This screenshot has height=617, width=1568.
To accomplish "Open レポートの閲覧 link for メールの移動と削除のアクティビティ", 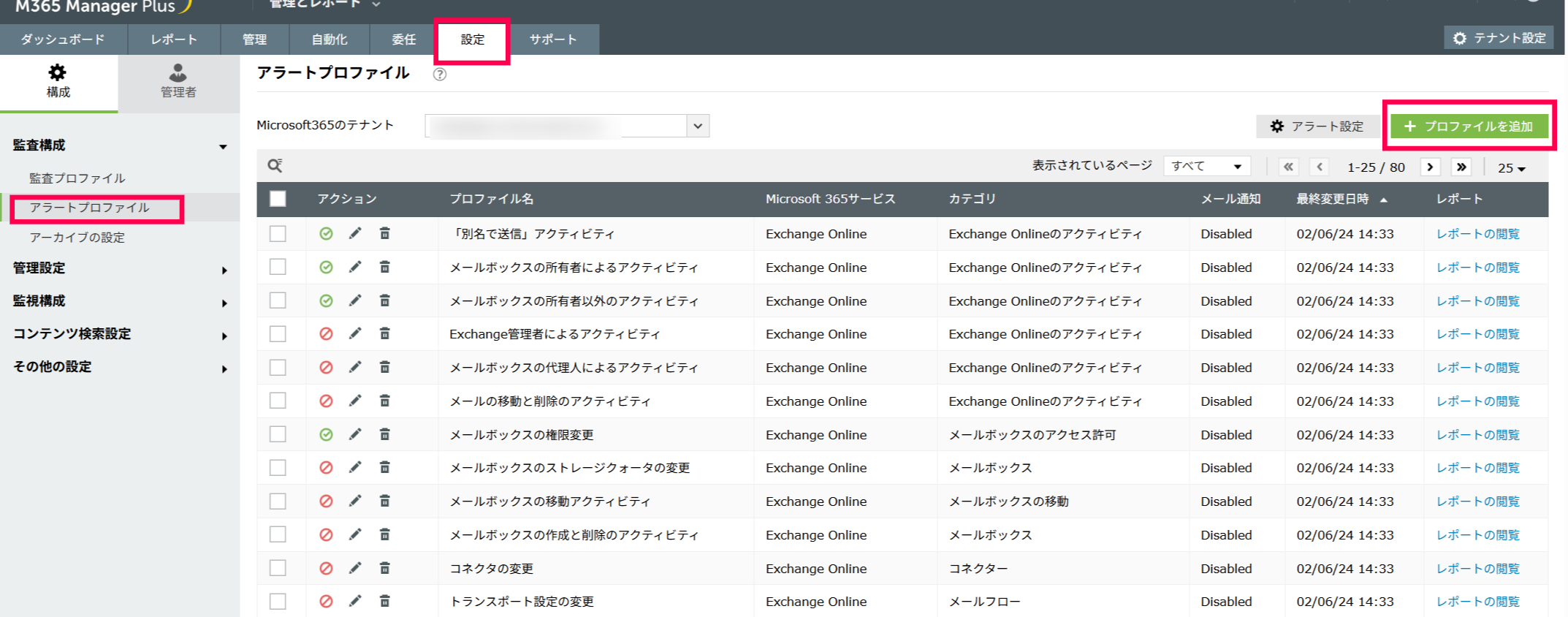I will coord(1477,401).
